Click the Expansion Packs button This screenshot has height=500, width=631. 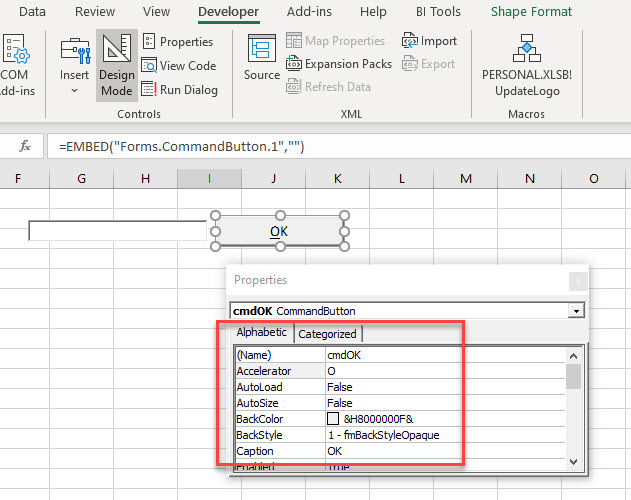click(338, 64)
